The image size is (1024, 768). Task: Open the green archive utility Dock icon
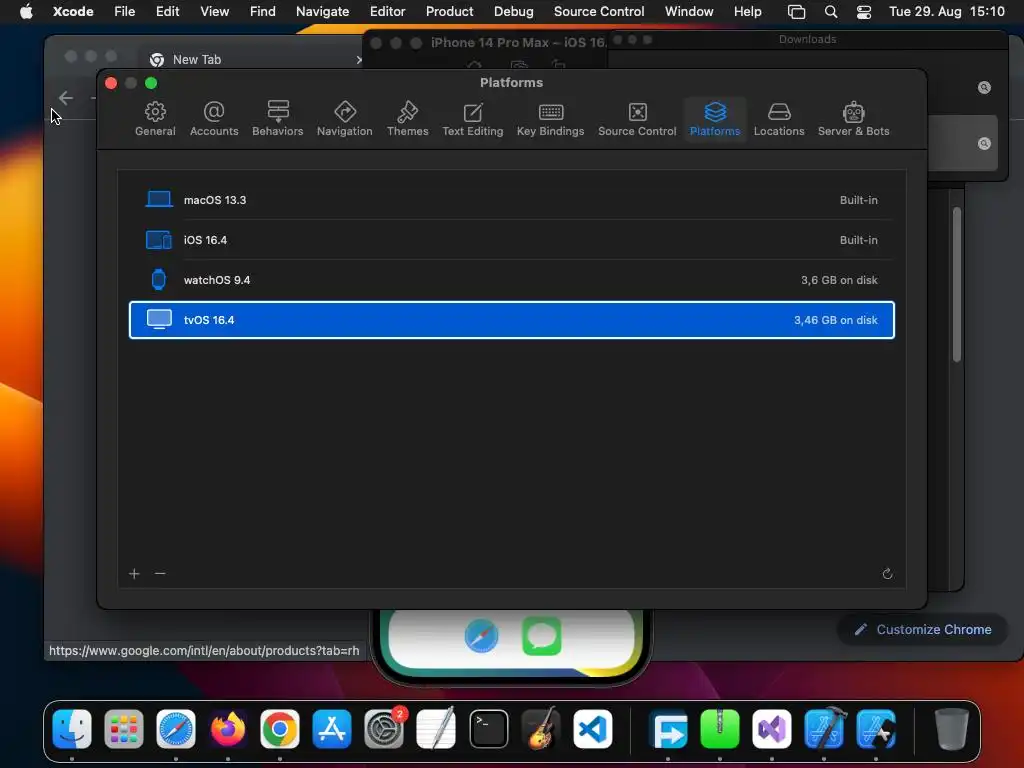[720, 729]
